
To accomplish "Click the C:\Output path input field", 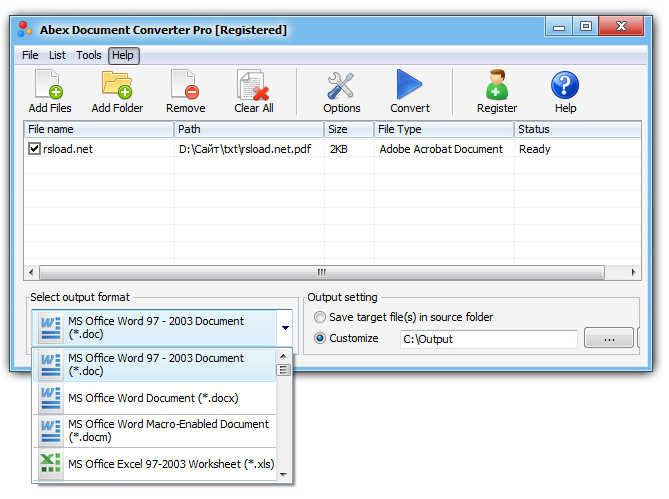I will tap(489, 339).
